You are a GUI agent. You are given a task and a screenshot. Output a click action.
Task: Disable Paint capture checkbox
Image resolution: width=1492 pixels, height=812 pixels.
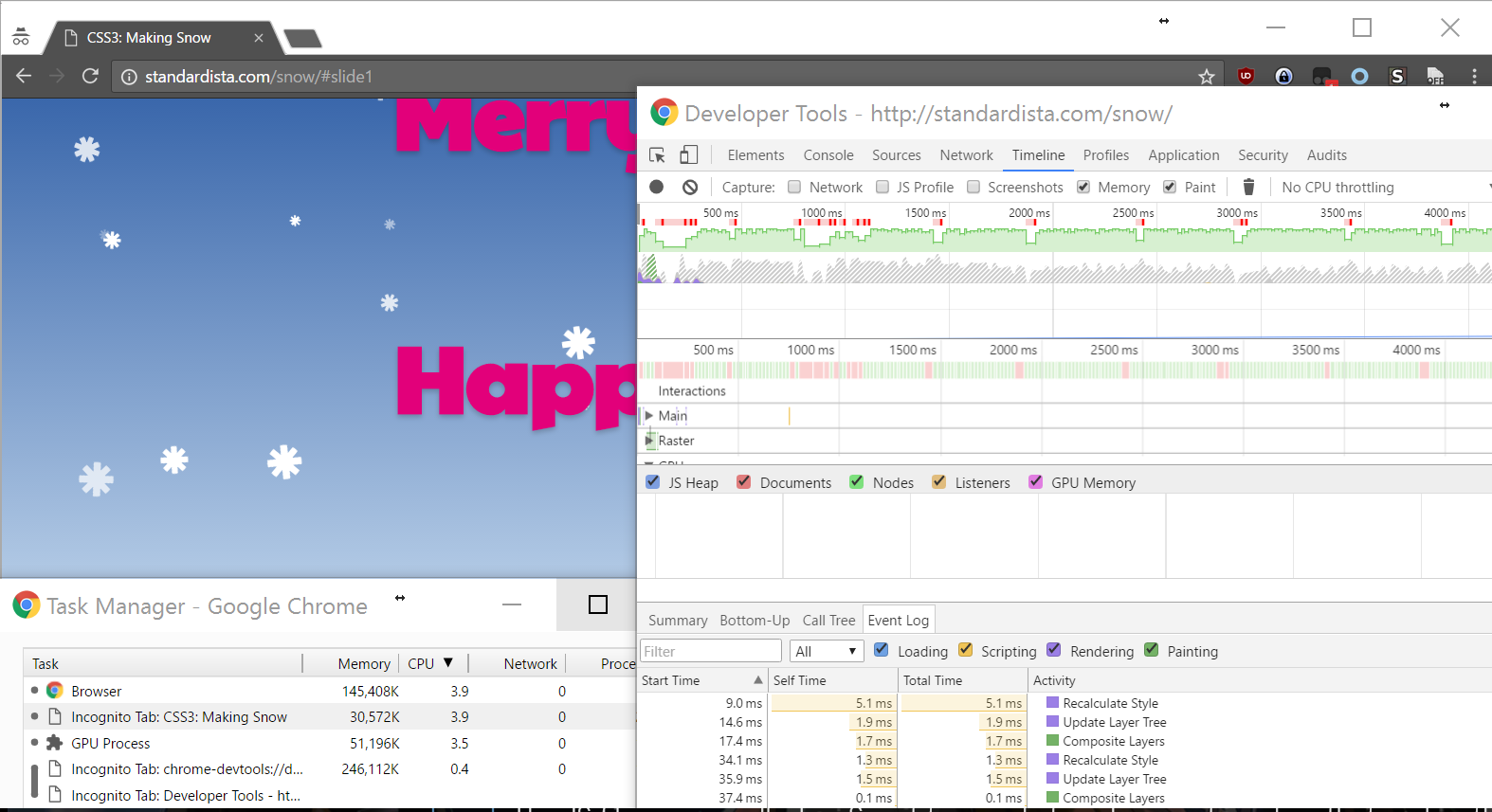point(1170,187)
